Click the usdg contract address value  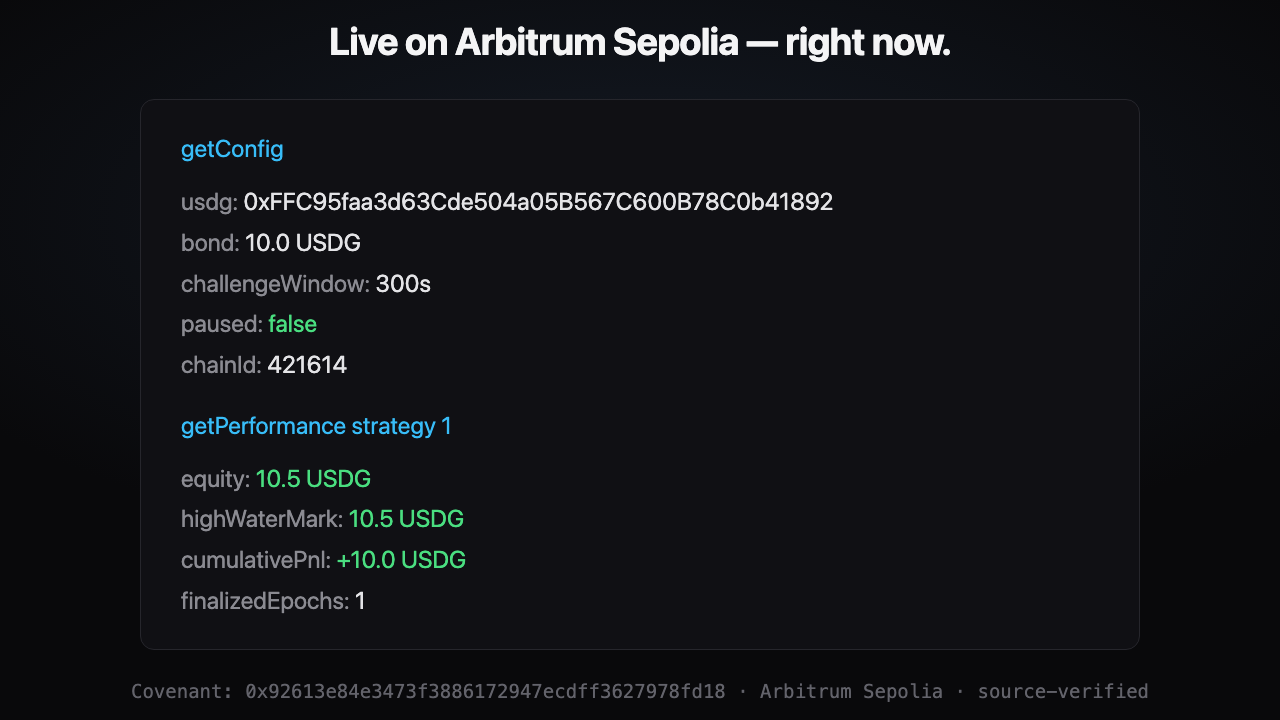click(538, 202)
